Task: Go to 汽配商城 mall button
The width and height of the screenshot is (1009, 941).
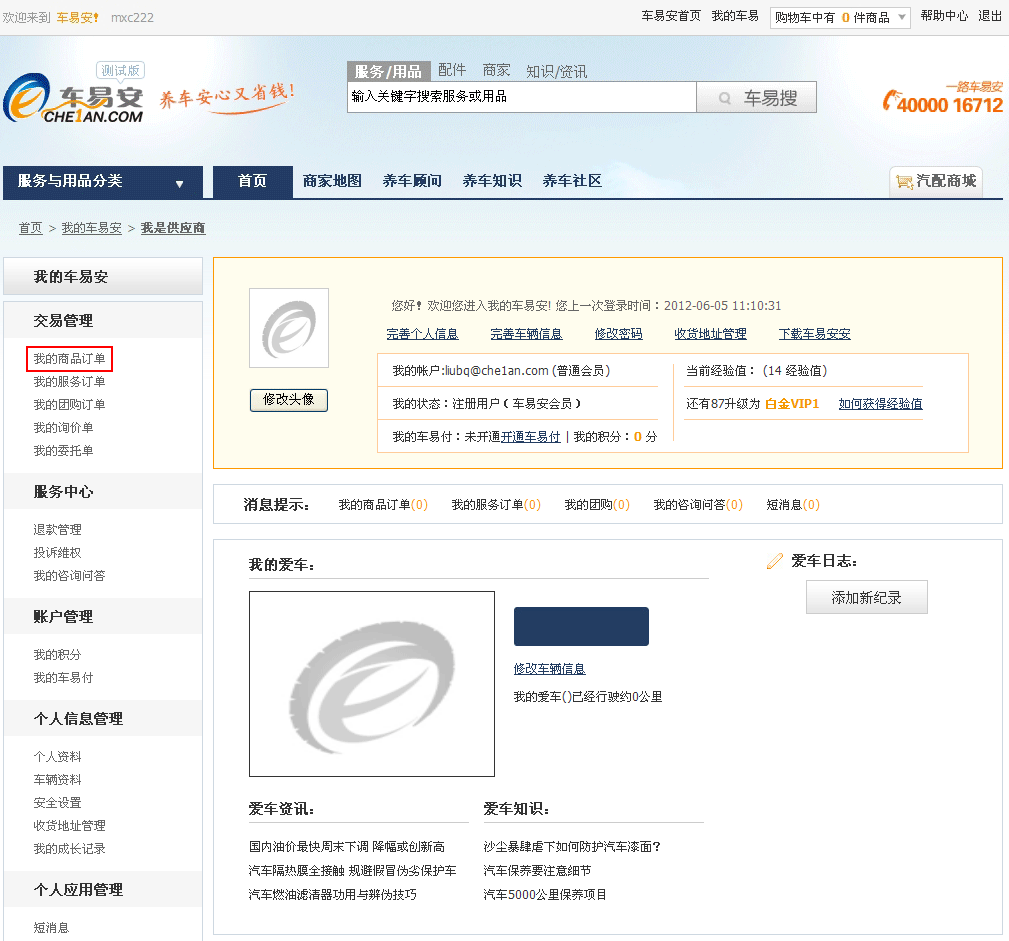Action: tap(936, 182)
